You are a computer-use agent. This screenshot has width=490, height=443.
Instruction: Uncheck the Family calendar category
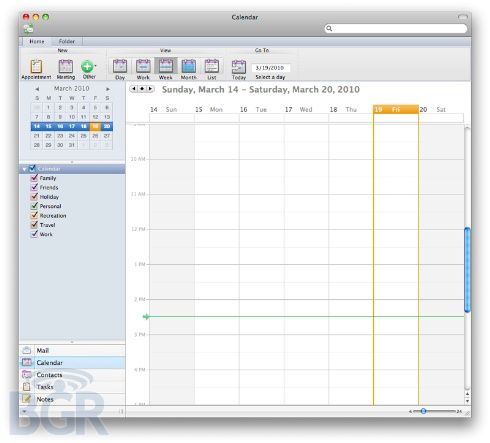tap(34, 178)
